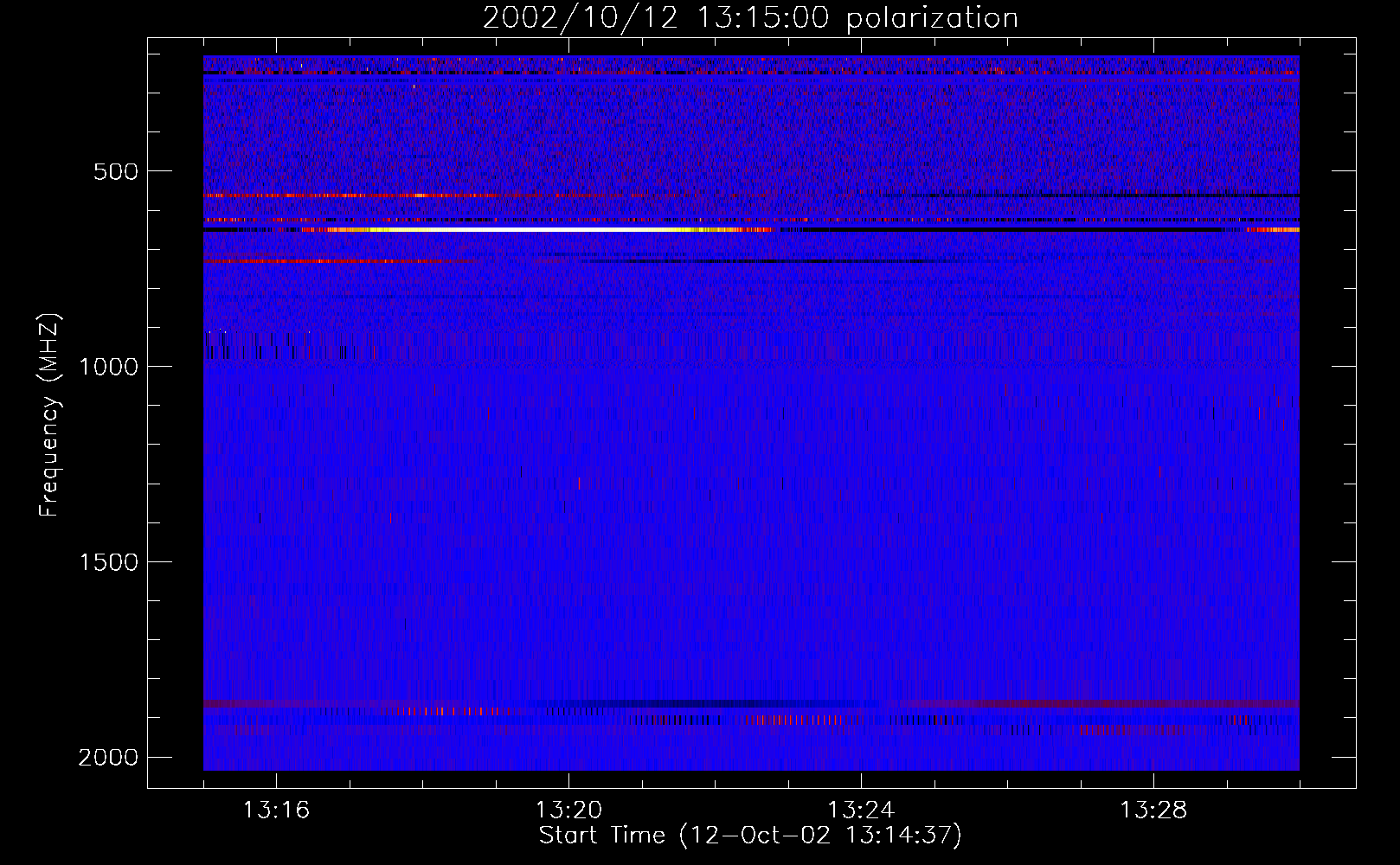
Task: Click the "Frequency (MHZ)" axis label
Action: 50,415
